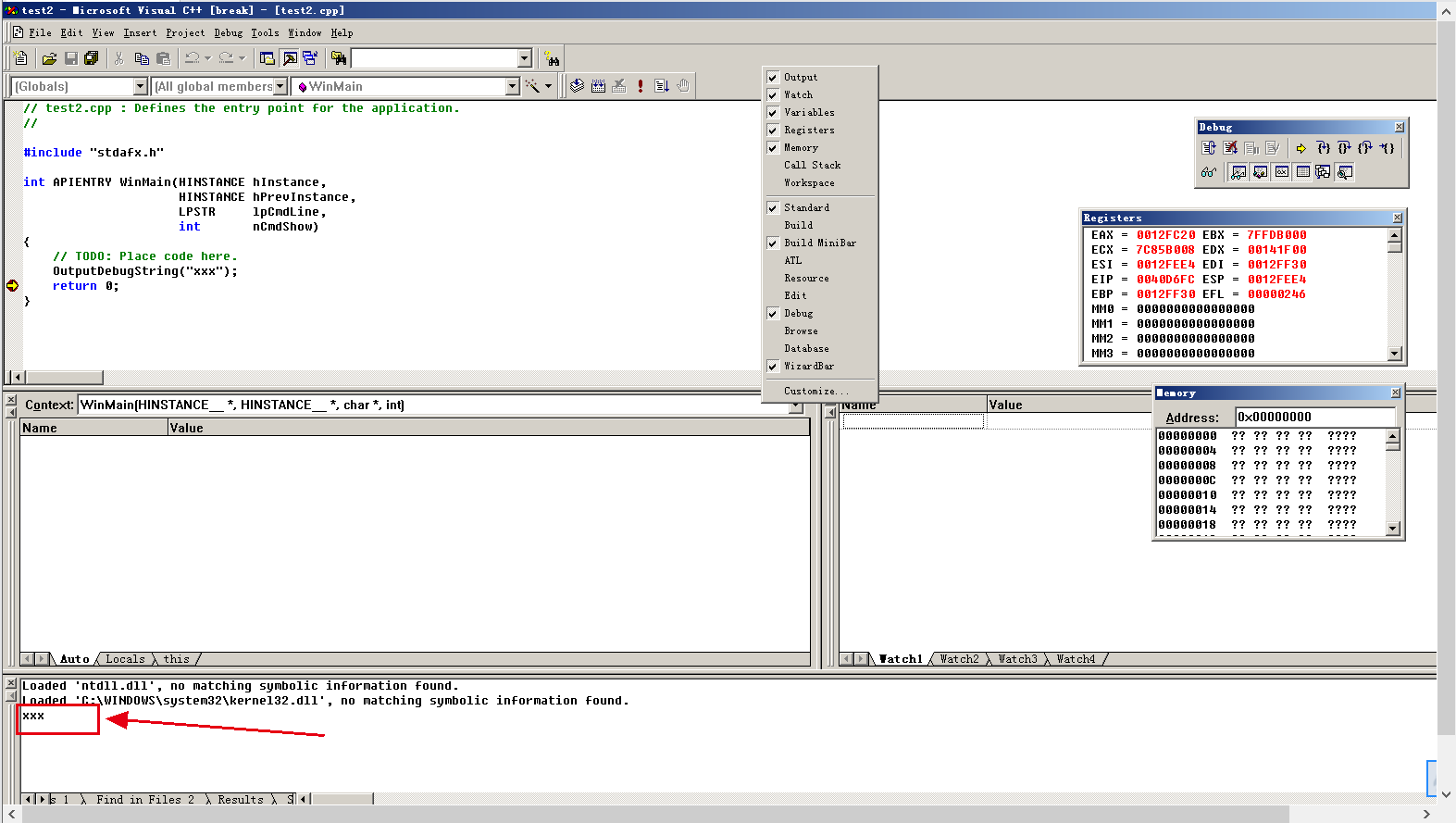Screen dimensions: 1456x823
Task: Open the Find in Files search combo dropdown
Action: (525, 58)
